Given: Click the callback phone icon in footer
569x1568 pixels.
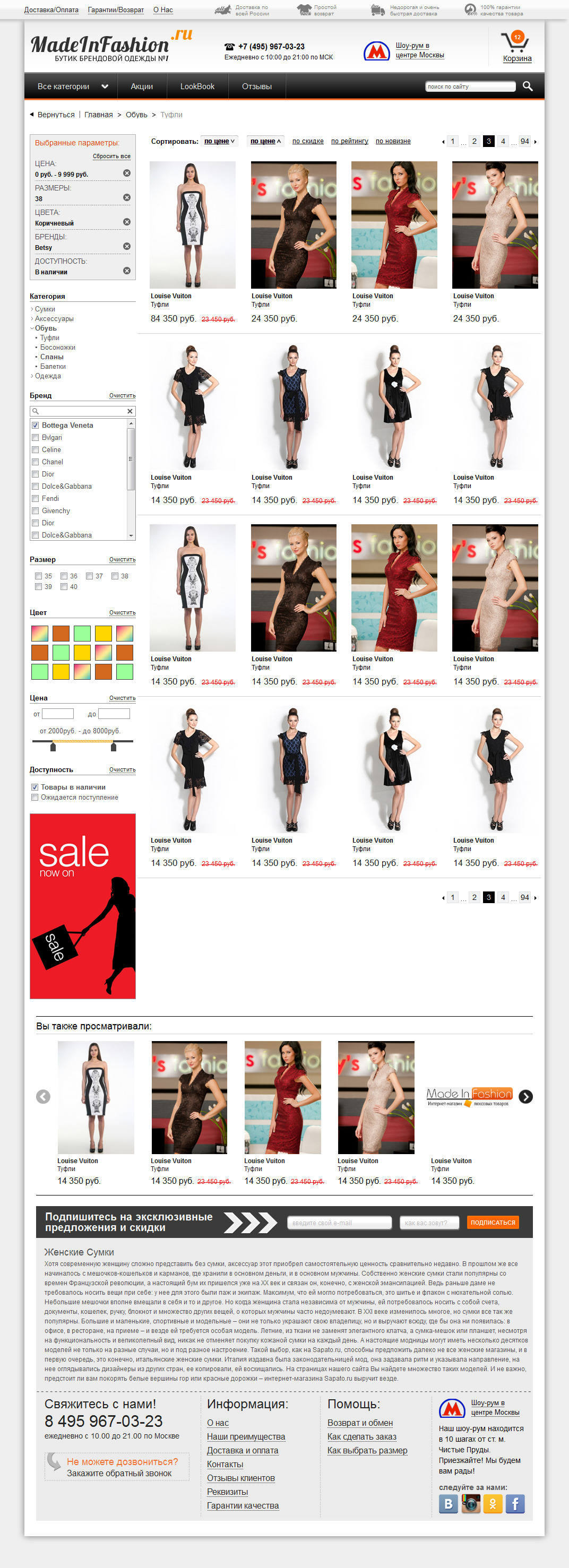Looking at the screenshot, I should tap(54, 1461).
